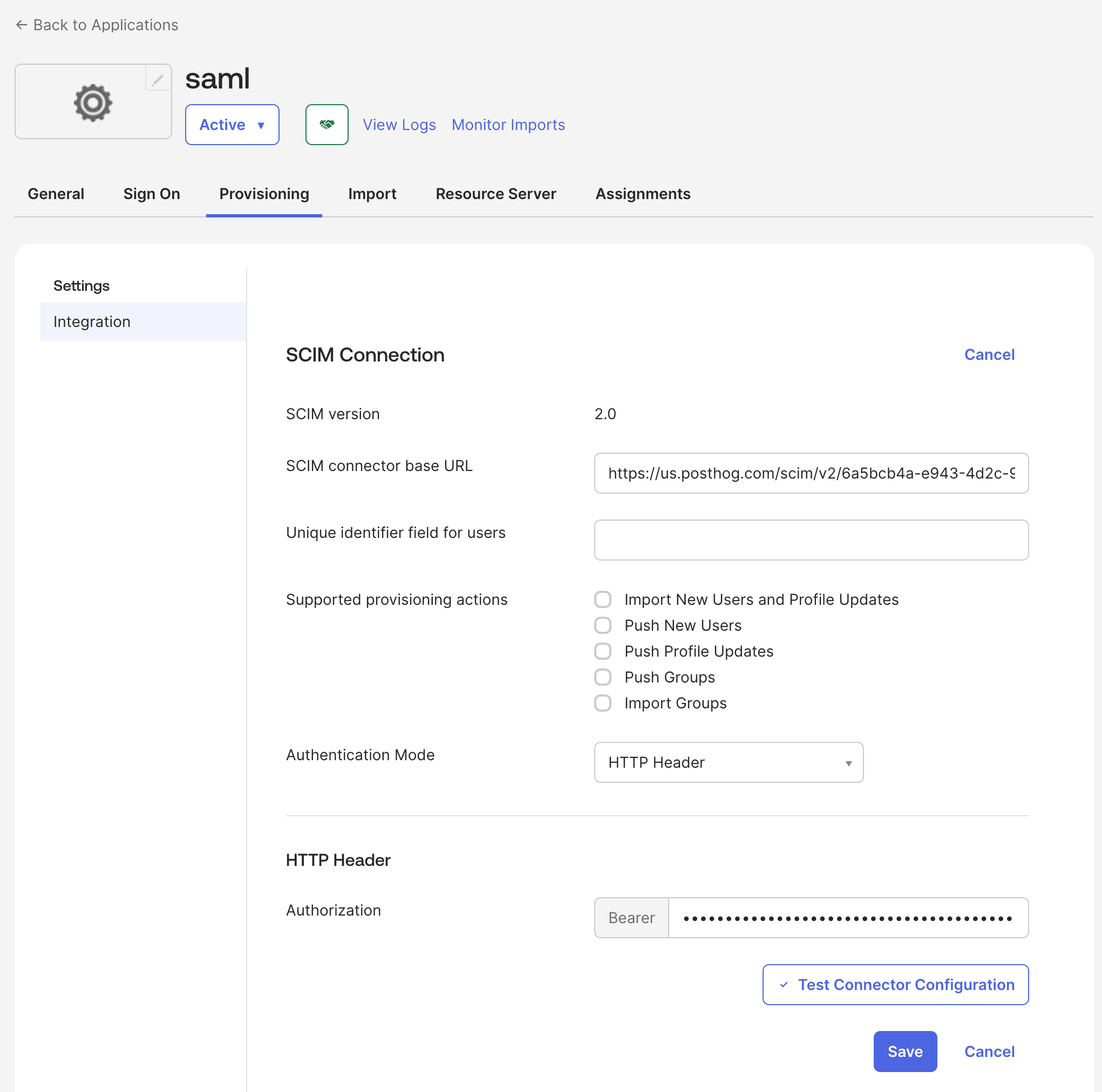Click the gear application logo

[x=93, y=103]
